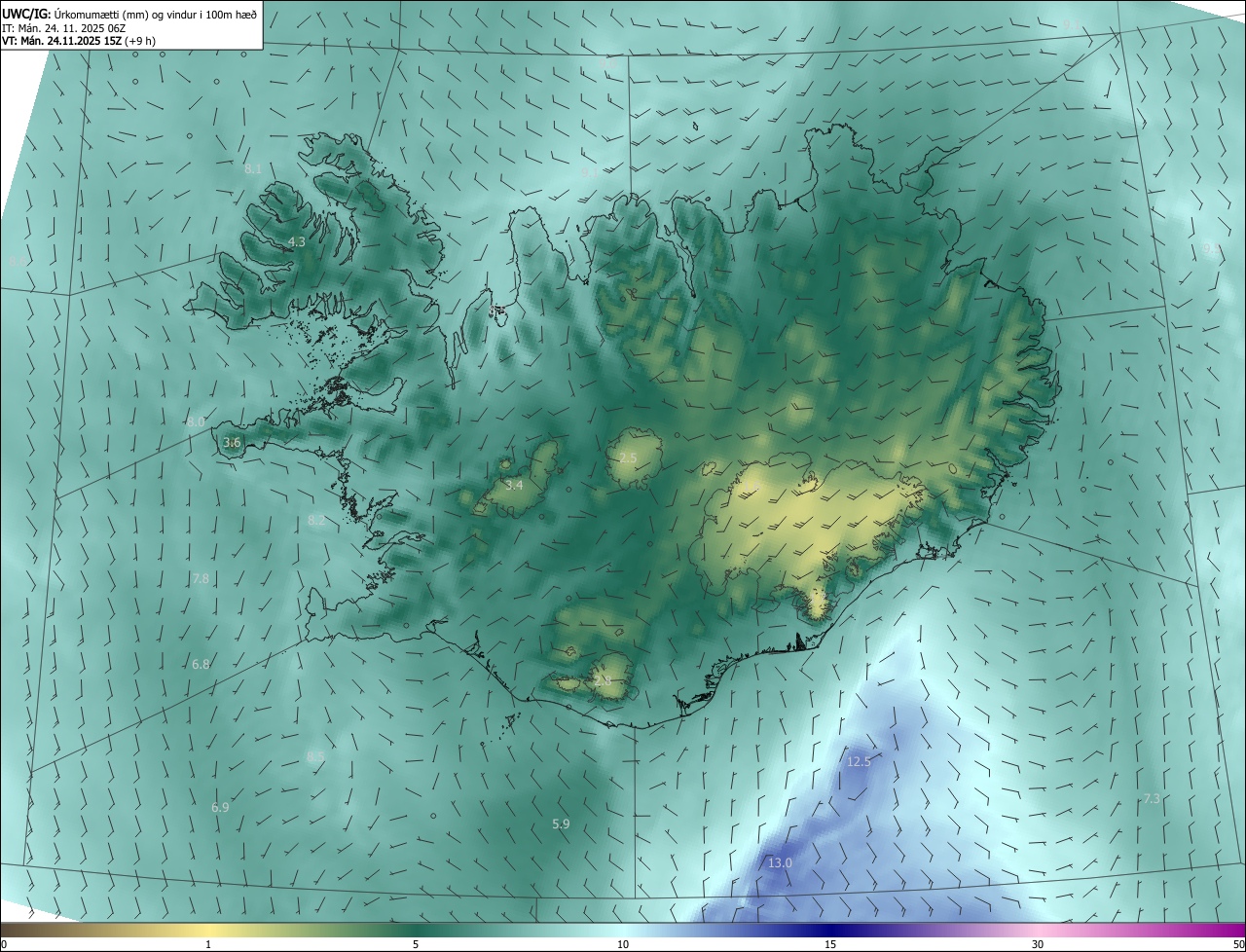This screenshot has width=1246, height=952.
Task: Click the 15 tick on the color scale
Action: click(x=830, y=944)
